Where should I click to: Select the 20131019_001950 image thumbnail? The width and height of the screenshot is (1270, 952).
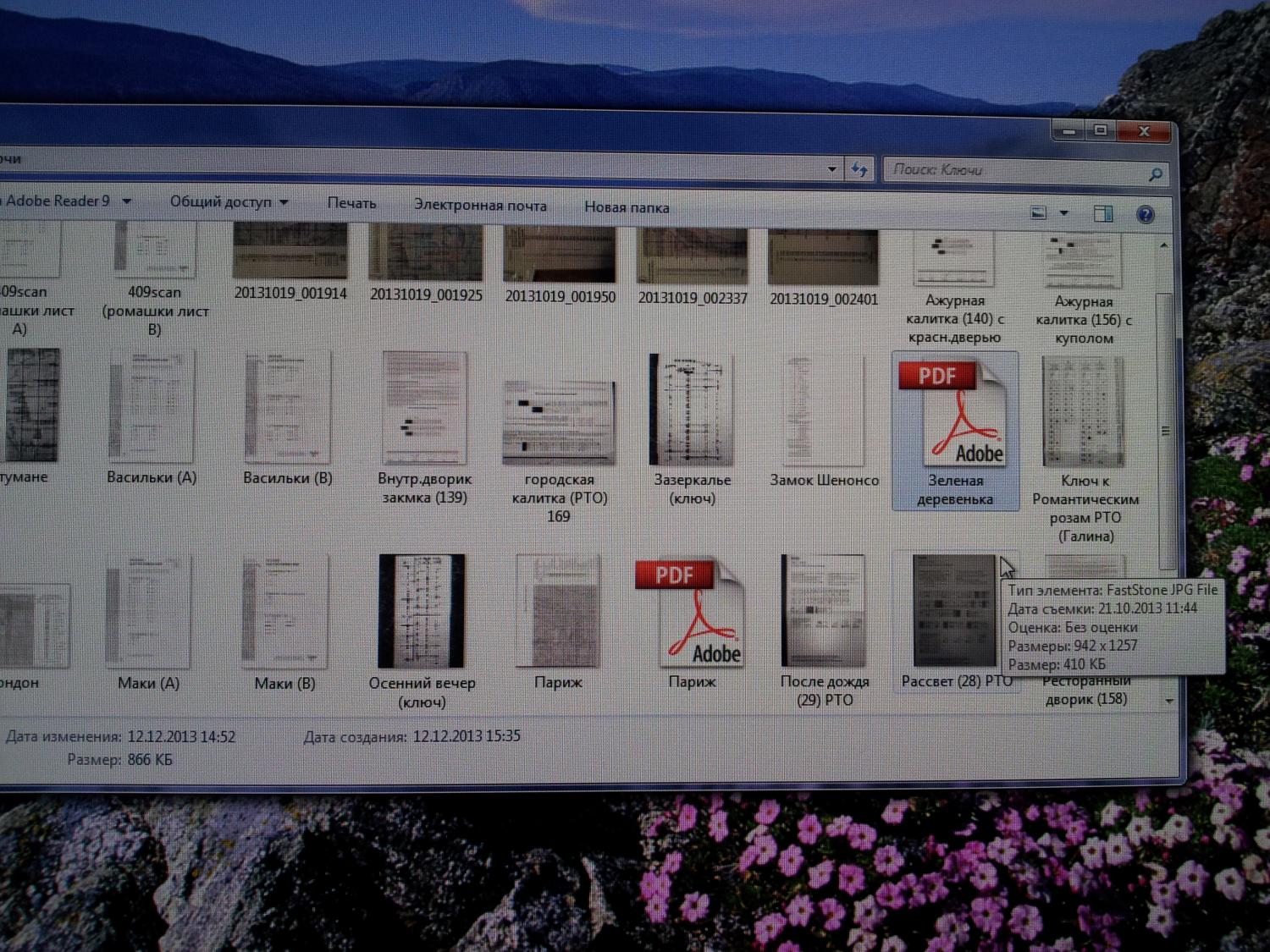click(x=560, y=256)
